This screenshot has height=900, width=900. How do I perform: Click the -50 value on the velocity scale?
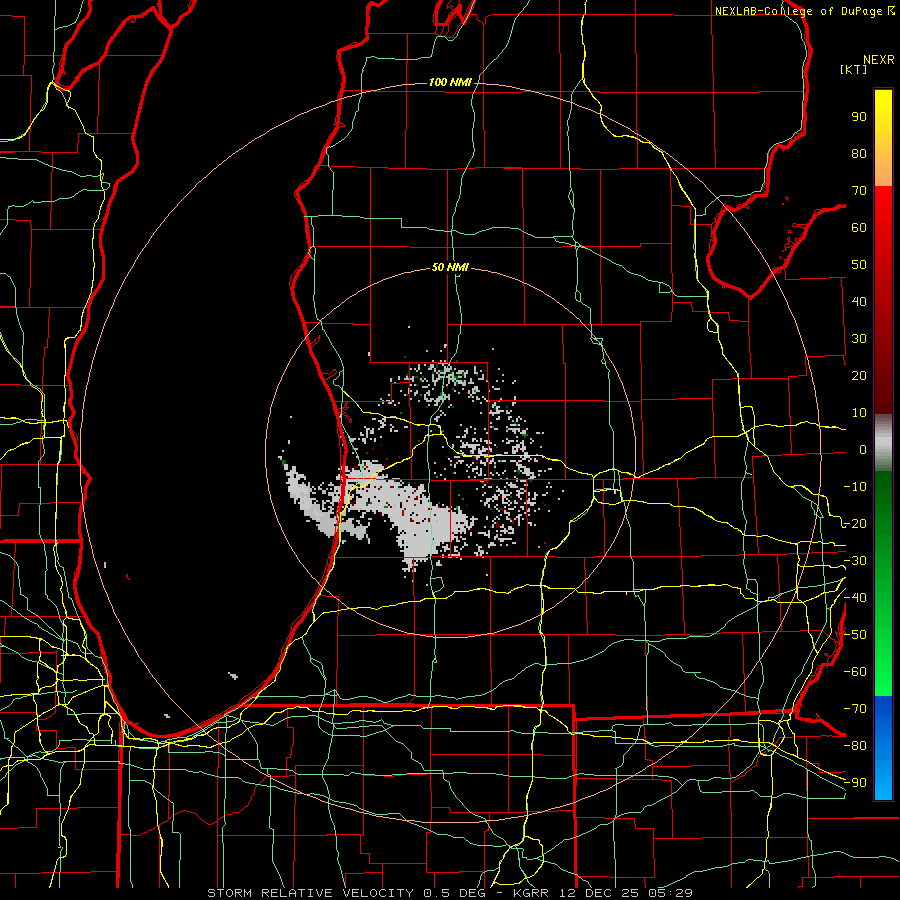pyautogui.click(x=855, y=635)
